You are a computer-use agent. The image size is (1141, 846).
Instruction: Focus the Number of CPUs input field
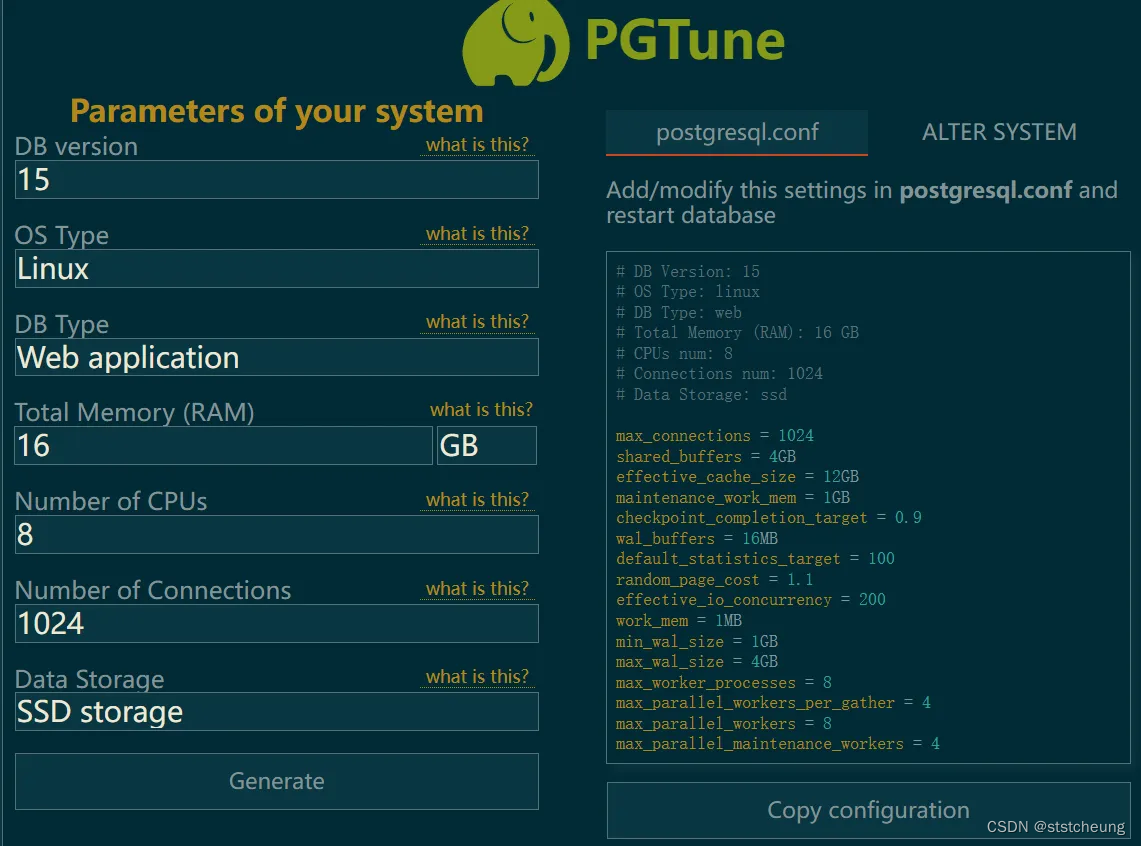(277, 535)
